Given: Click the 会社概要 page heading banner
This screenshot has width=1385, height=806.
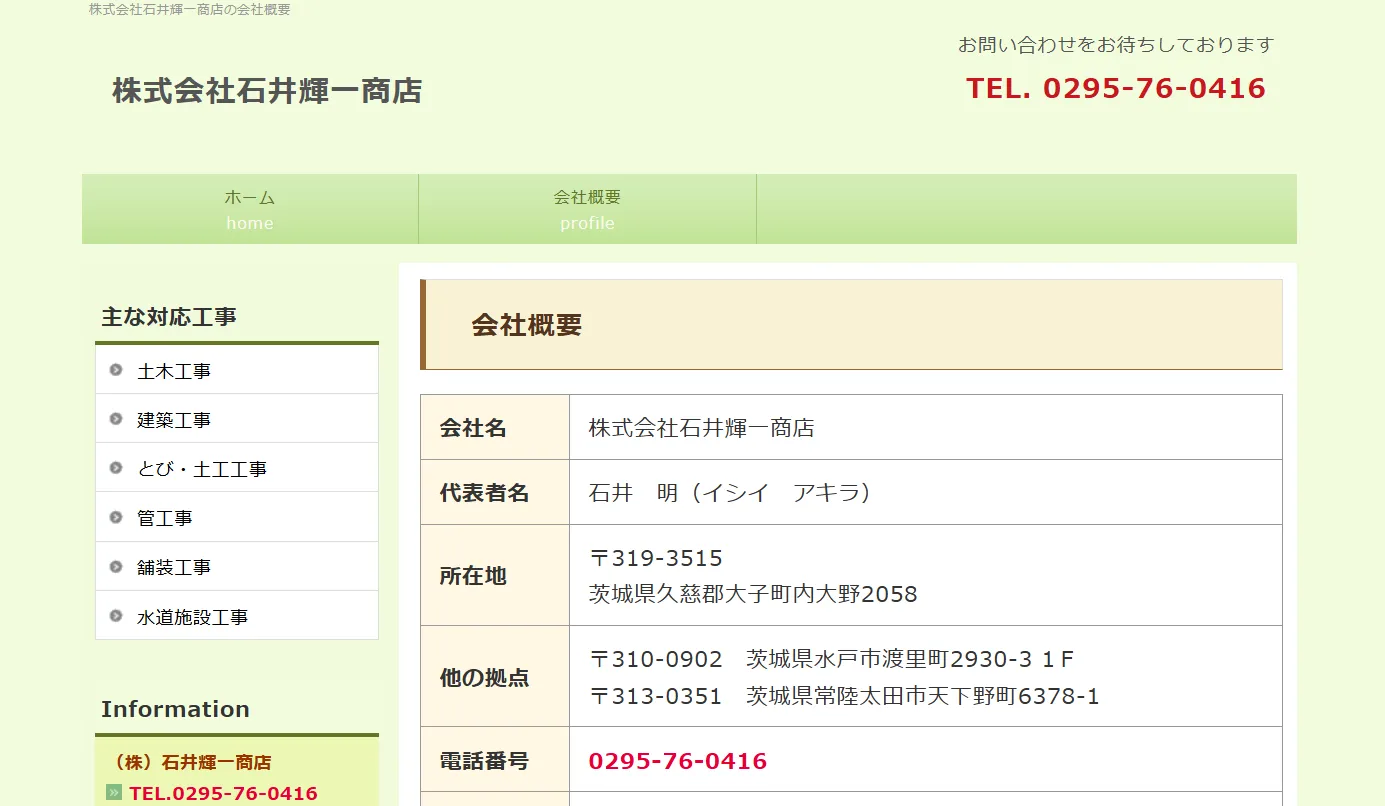Looking at the screenshot, I should click(852, 325).
